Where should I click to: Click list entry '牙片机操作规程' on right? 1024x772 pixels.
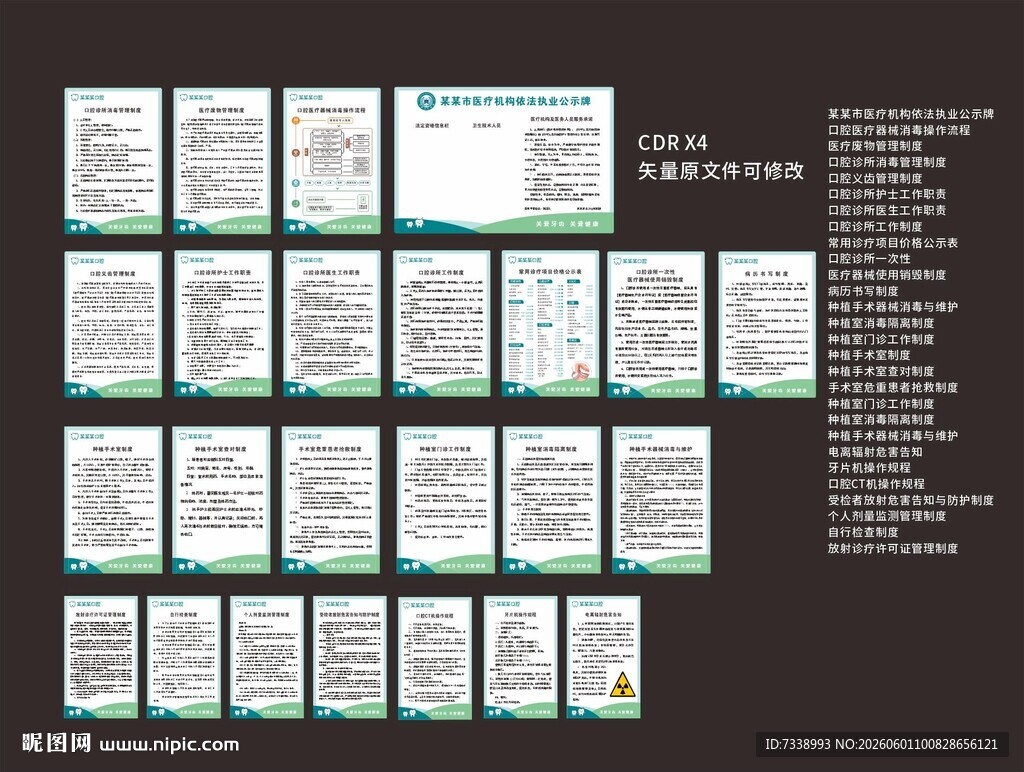(x=869, y=468)
